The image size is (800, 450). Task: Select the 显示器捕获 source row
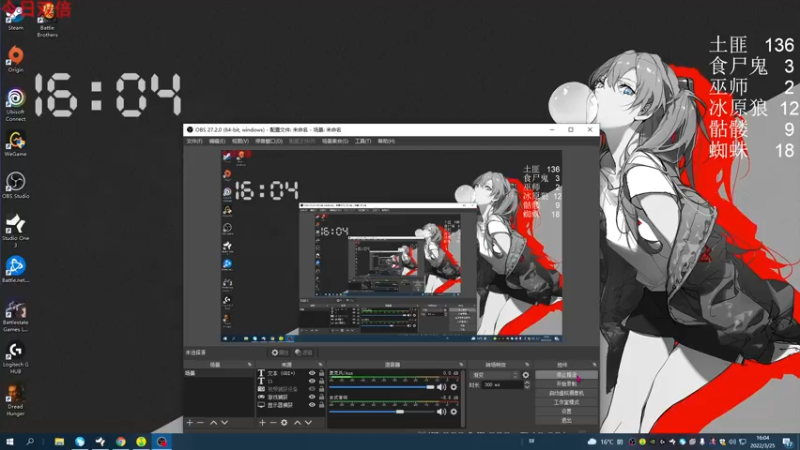coord(291,405)
